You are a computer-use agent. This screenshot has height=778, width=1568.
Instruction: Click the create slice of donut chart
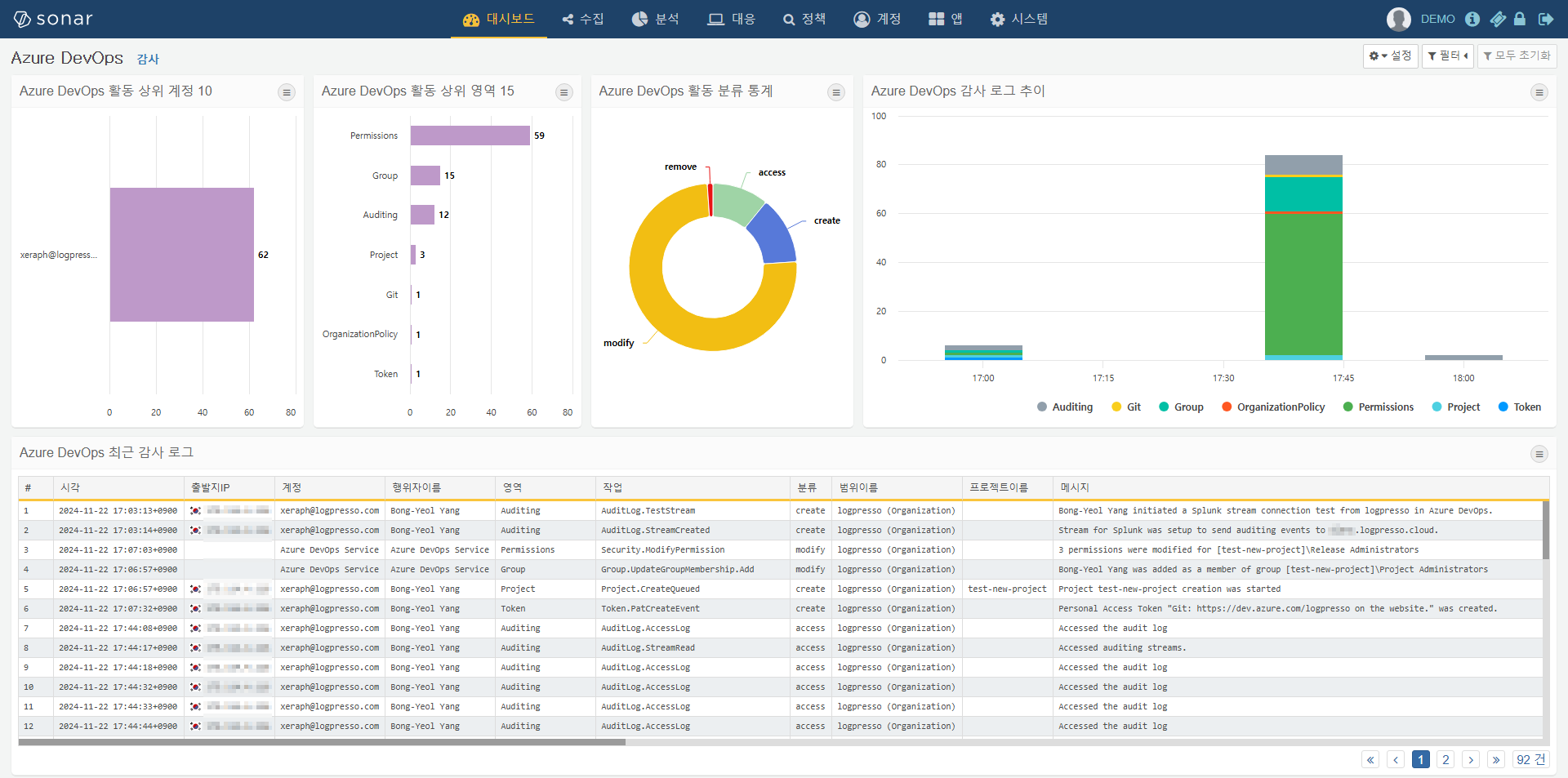click(x=773, y=235)
